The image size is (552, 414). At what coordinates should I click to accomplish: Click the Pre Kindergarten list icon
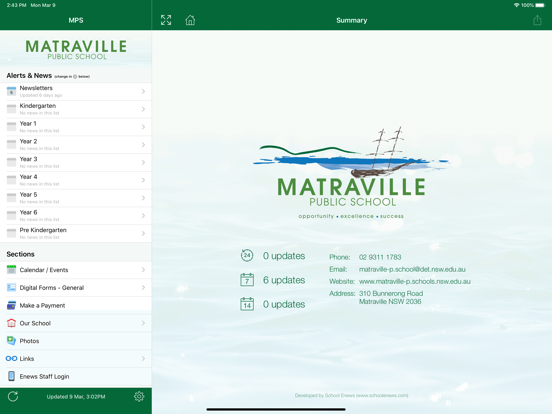[11, 233]
